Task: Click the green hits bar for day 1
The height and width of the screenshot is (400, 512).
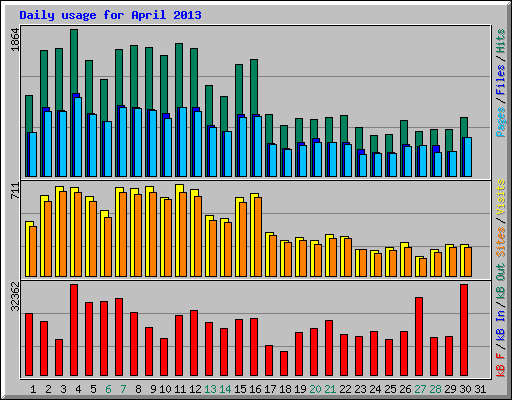Action: tap(29, 114)
